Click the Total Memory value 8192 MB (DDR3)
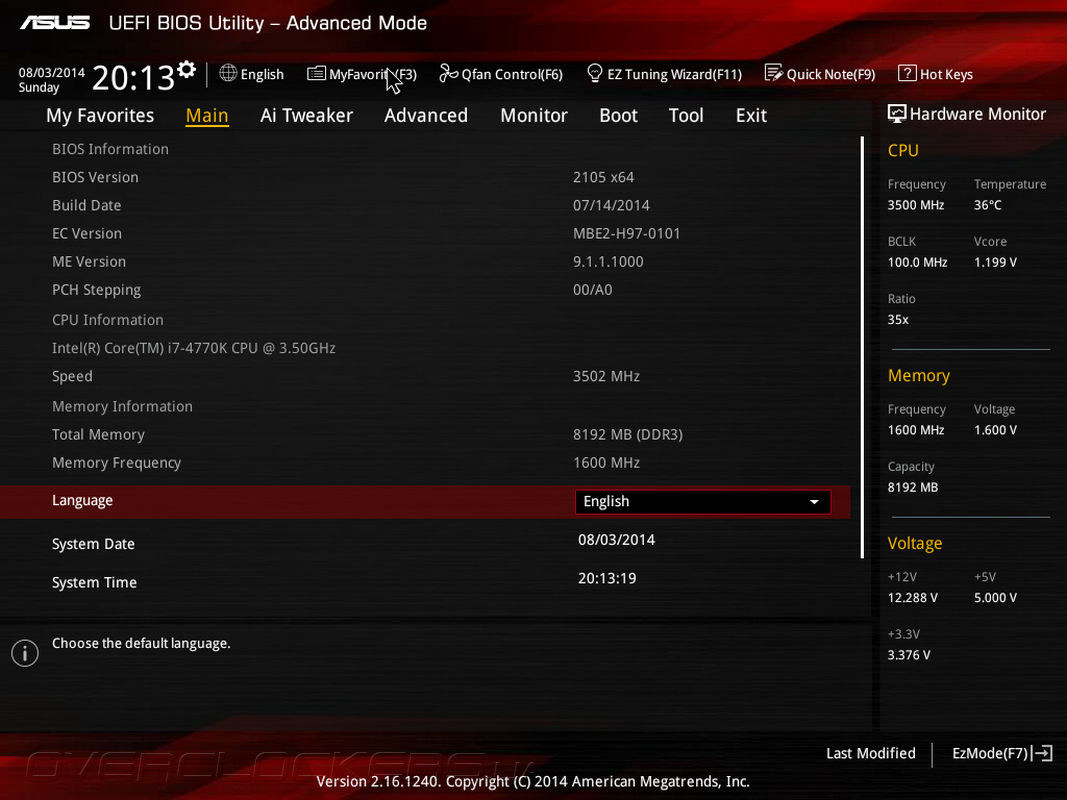Image resolution: width=1067 pixels, height=800 pixels. click(628, 435)
